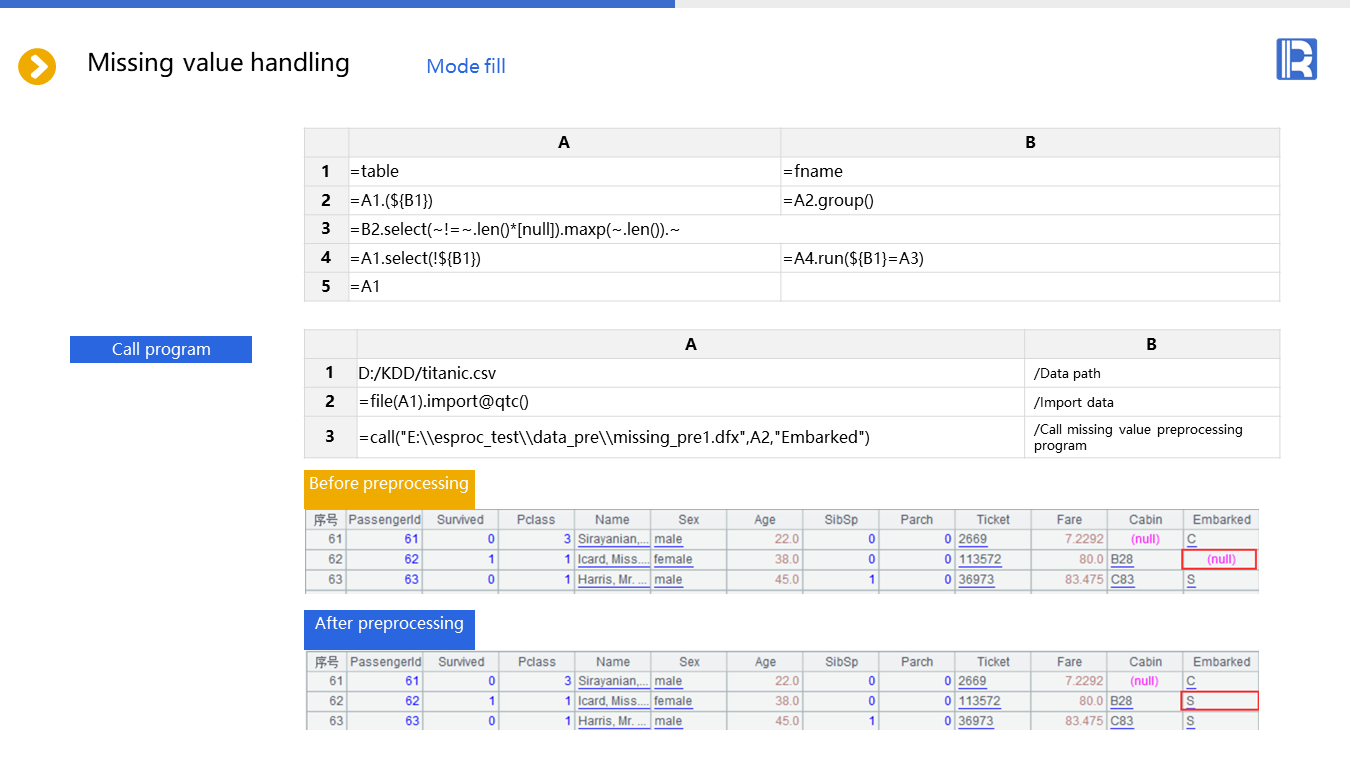Click the blue R logo in the corner
The image size is (1350, 759).
[x=1296, y=59]
